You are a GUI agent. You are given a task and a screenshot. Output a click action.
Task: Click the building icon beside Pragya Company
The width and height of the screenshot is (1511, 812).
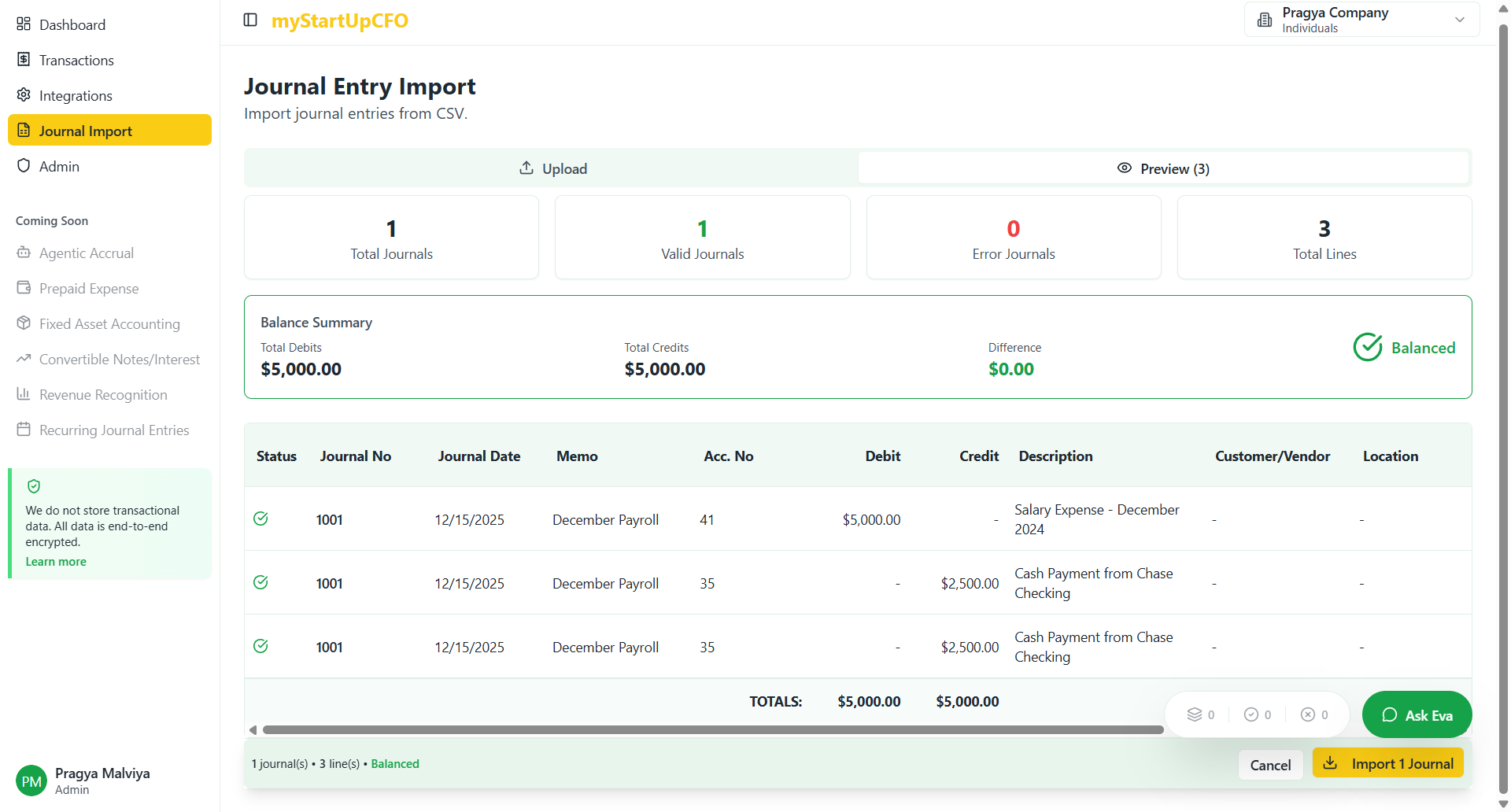point(1264,18)
